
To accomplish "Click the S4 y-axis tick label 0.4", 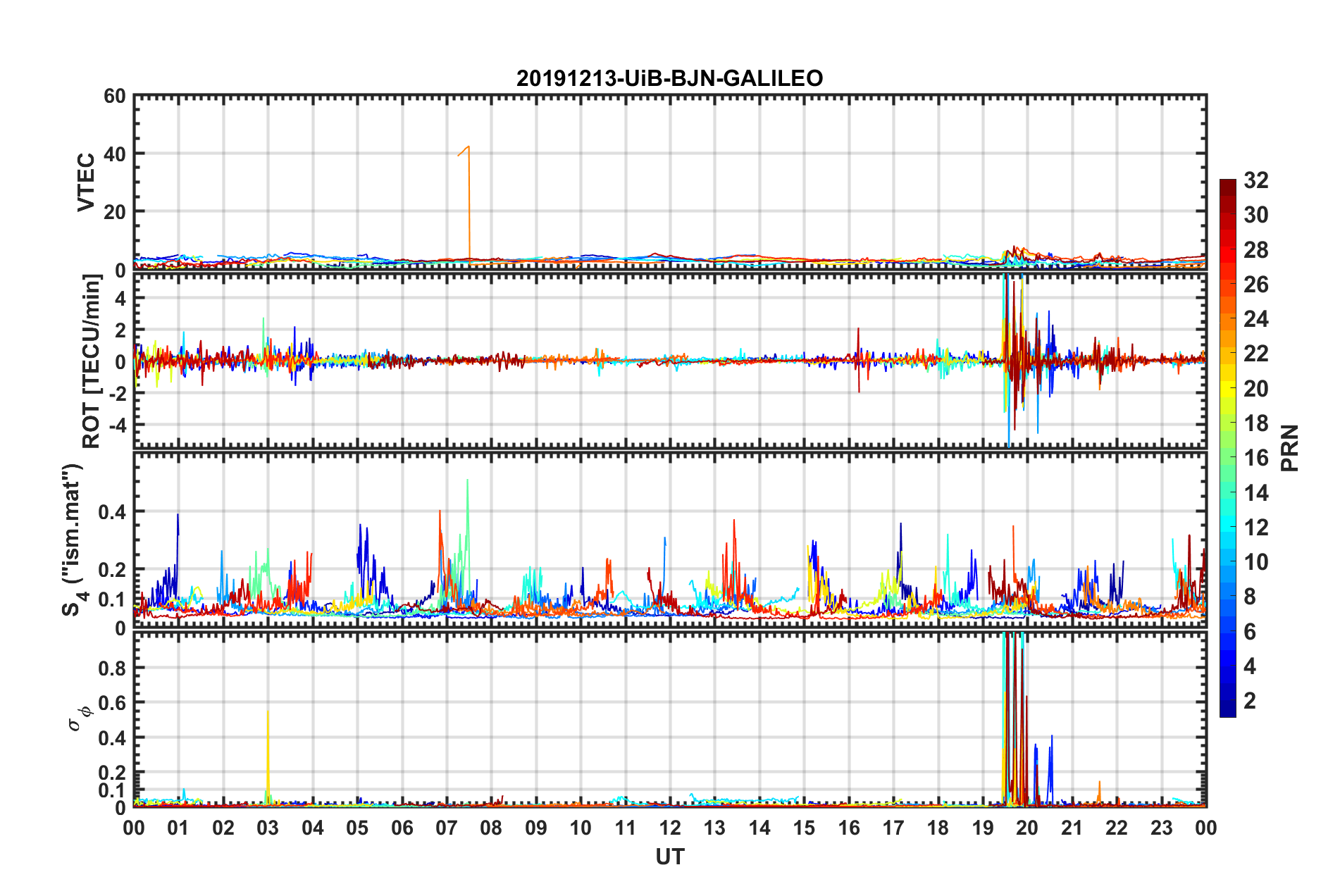I will coord(112,512).
